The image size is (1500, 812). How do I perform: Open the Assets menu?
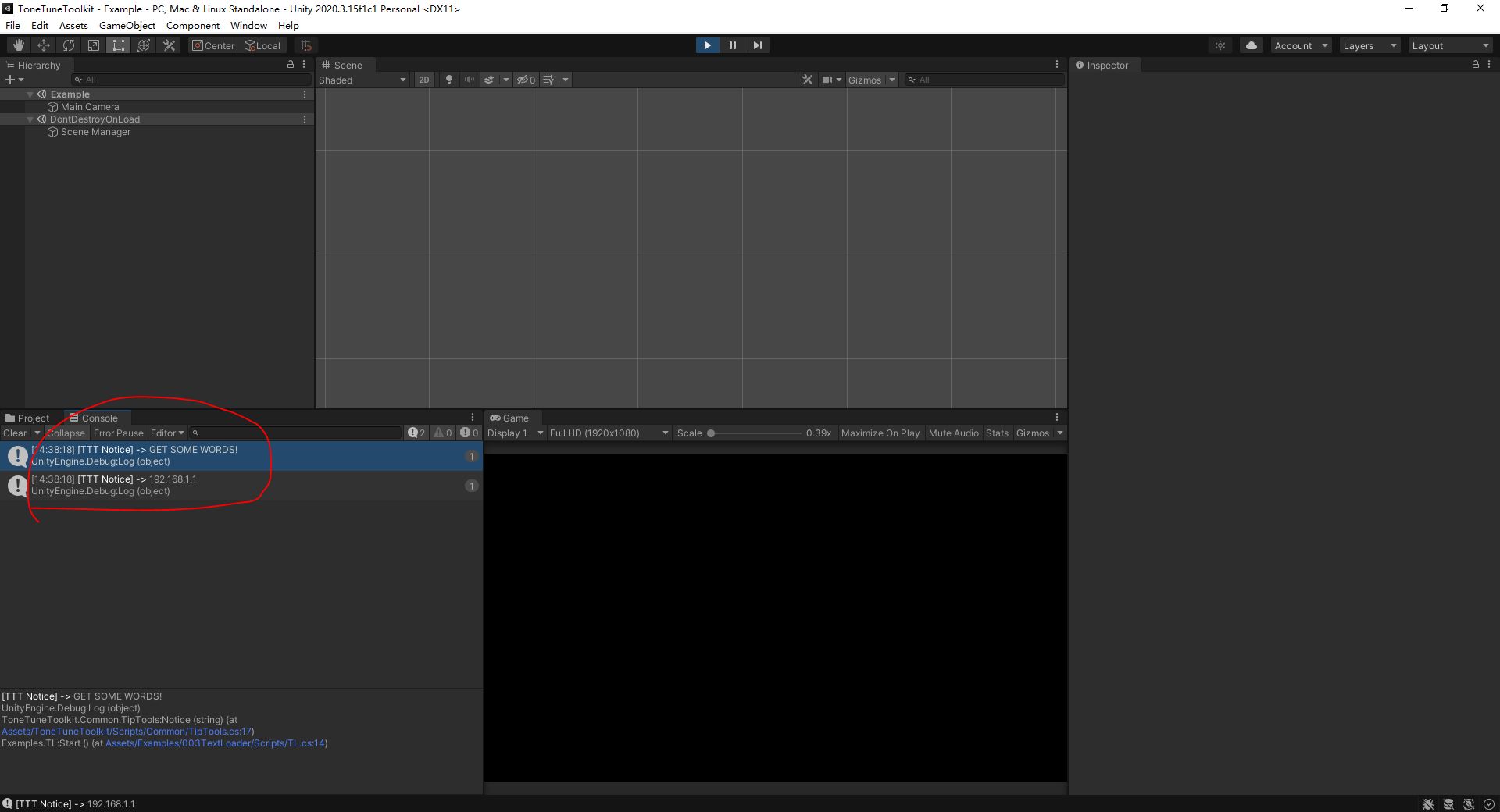click(73, 26)
